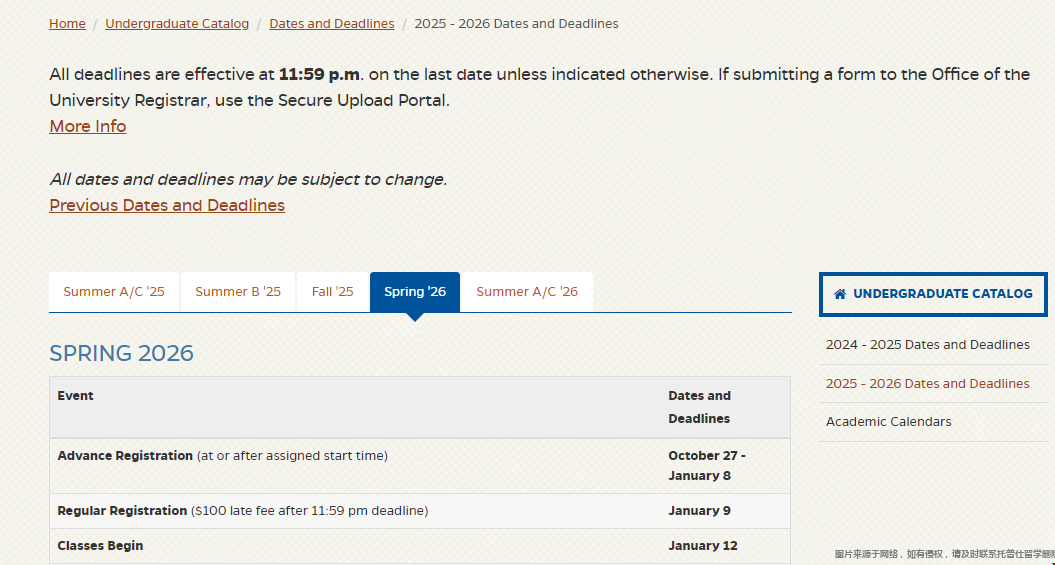Image resolution: width=1055 pixels, height=565 pixels.
Task: Select the Spring '26 tab
Action: [x=415, y=292]
